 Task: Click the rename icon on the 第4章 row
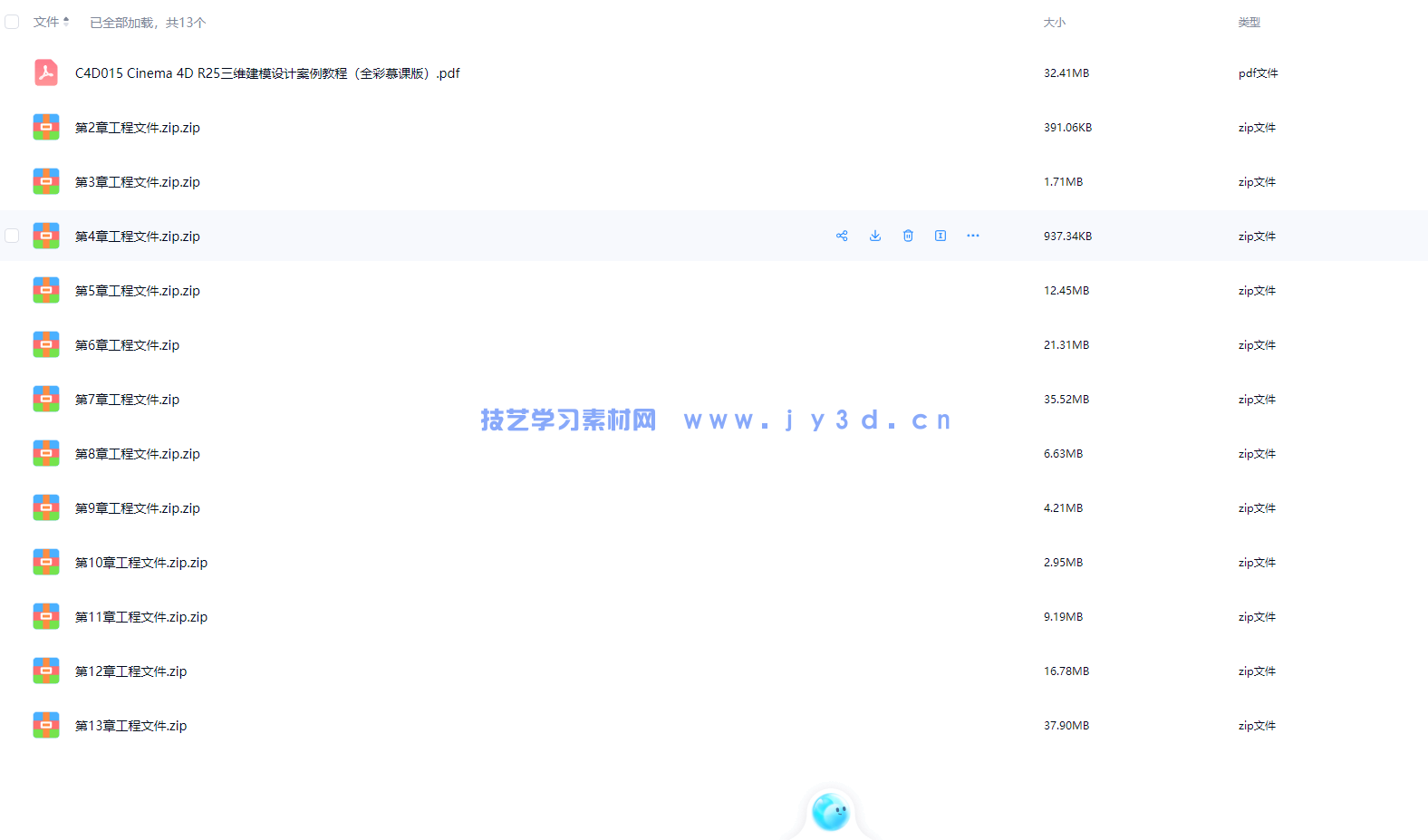pyautogui.click(x=941, y=236)
